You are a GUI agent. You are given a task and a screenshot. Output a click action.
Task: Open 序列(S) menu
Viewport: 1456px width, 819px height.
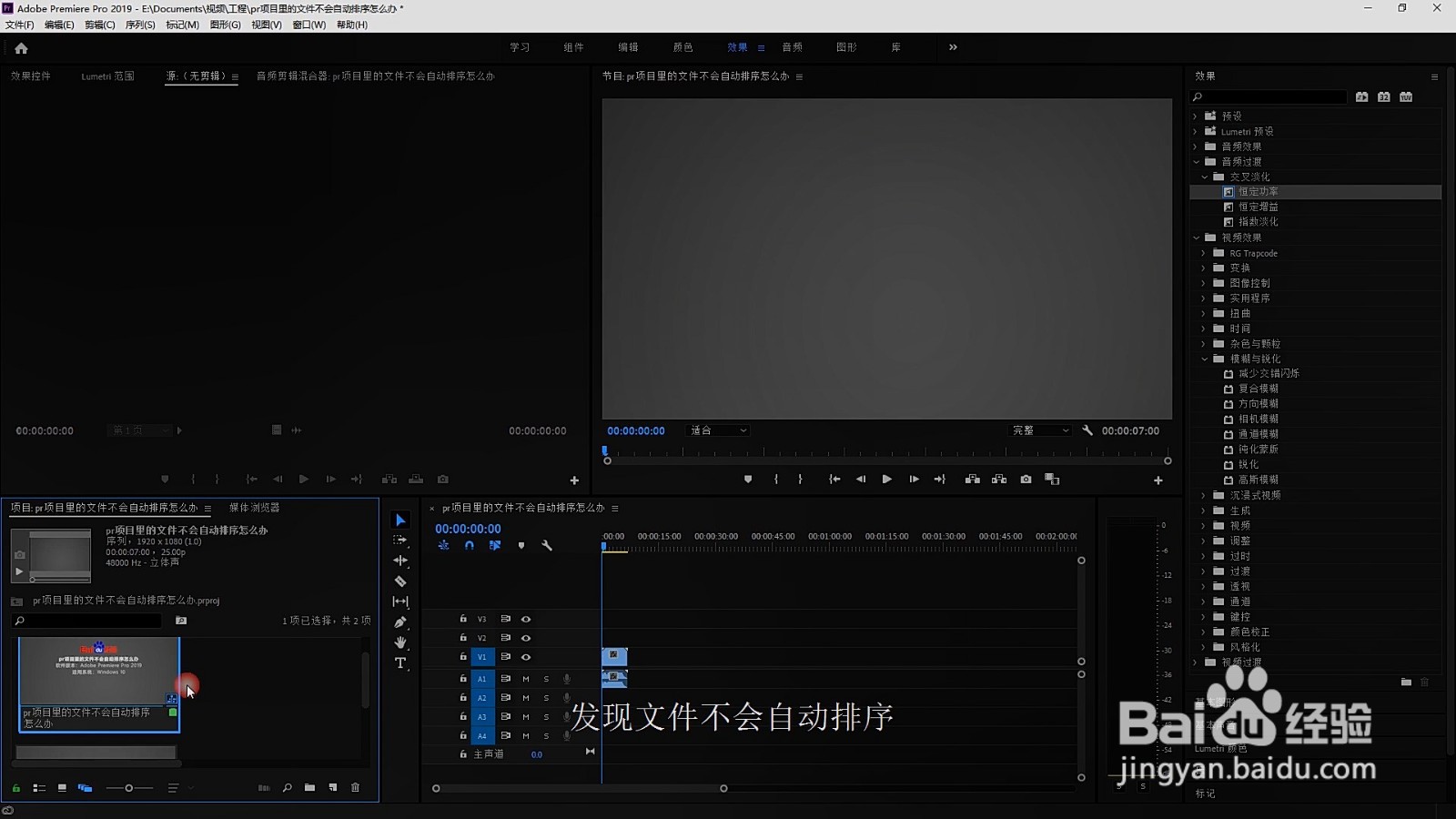(140, 25)
